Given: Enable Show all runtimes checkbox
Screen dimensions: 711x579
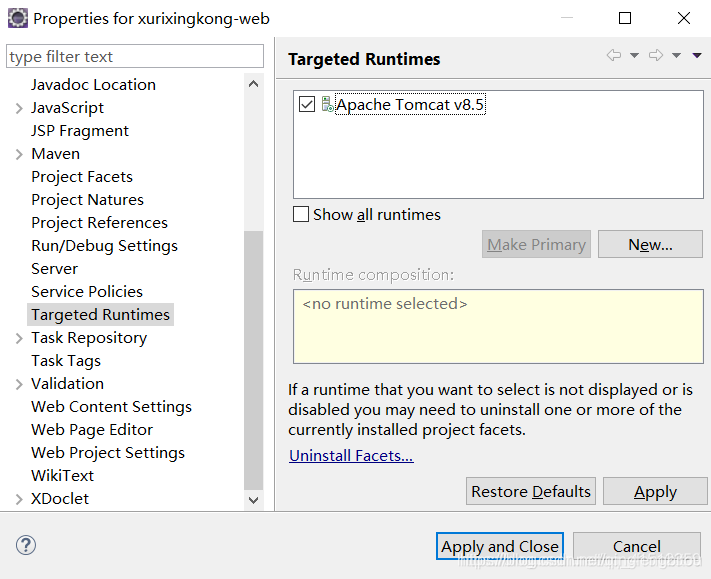Looking at the screenshot, I should [x=301, y=214].
